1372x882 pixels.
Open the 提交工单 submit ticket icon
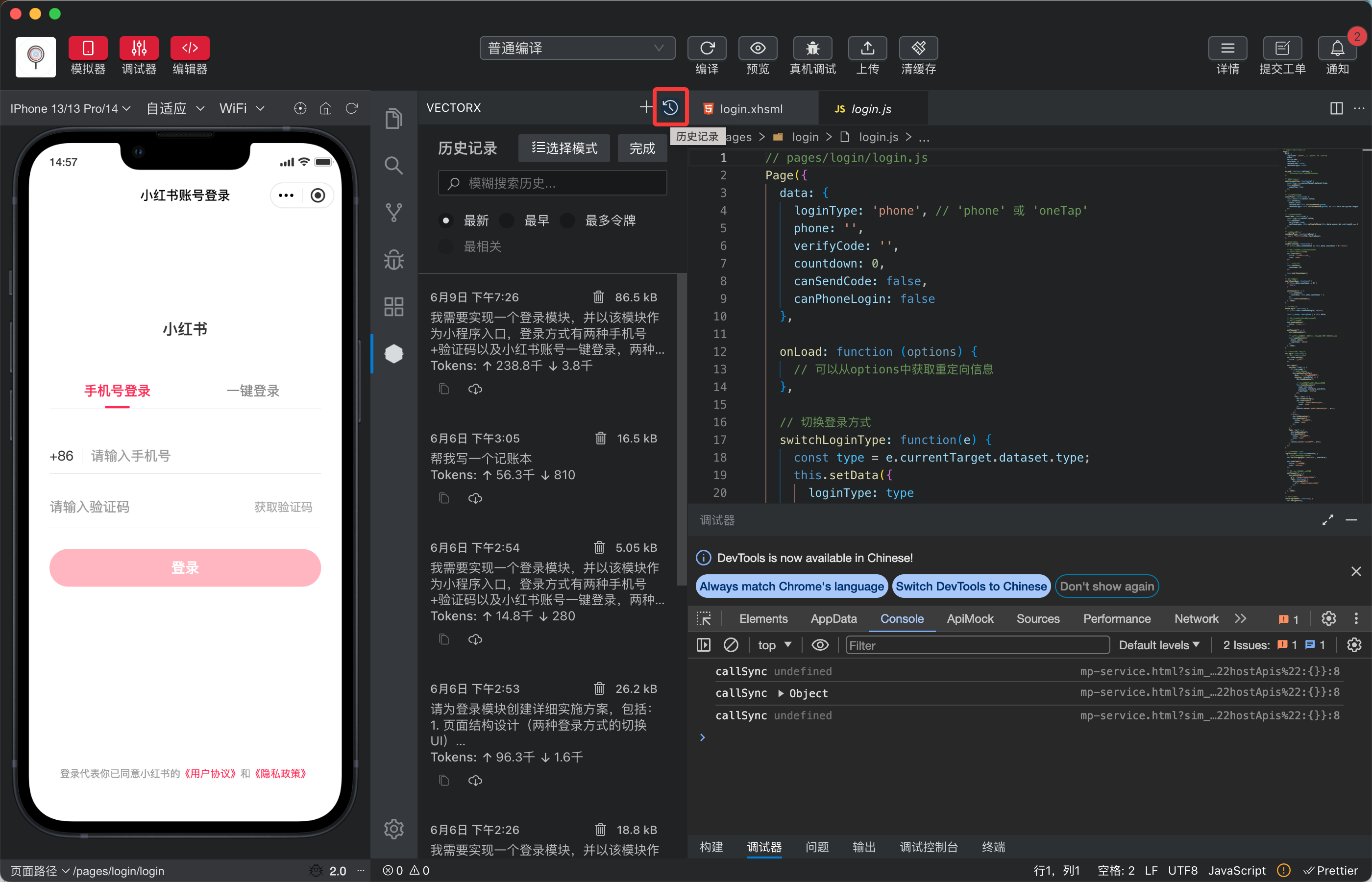pos(1282,48)
